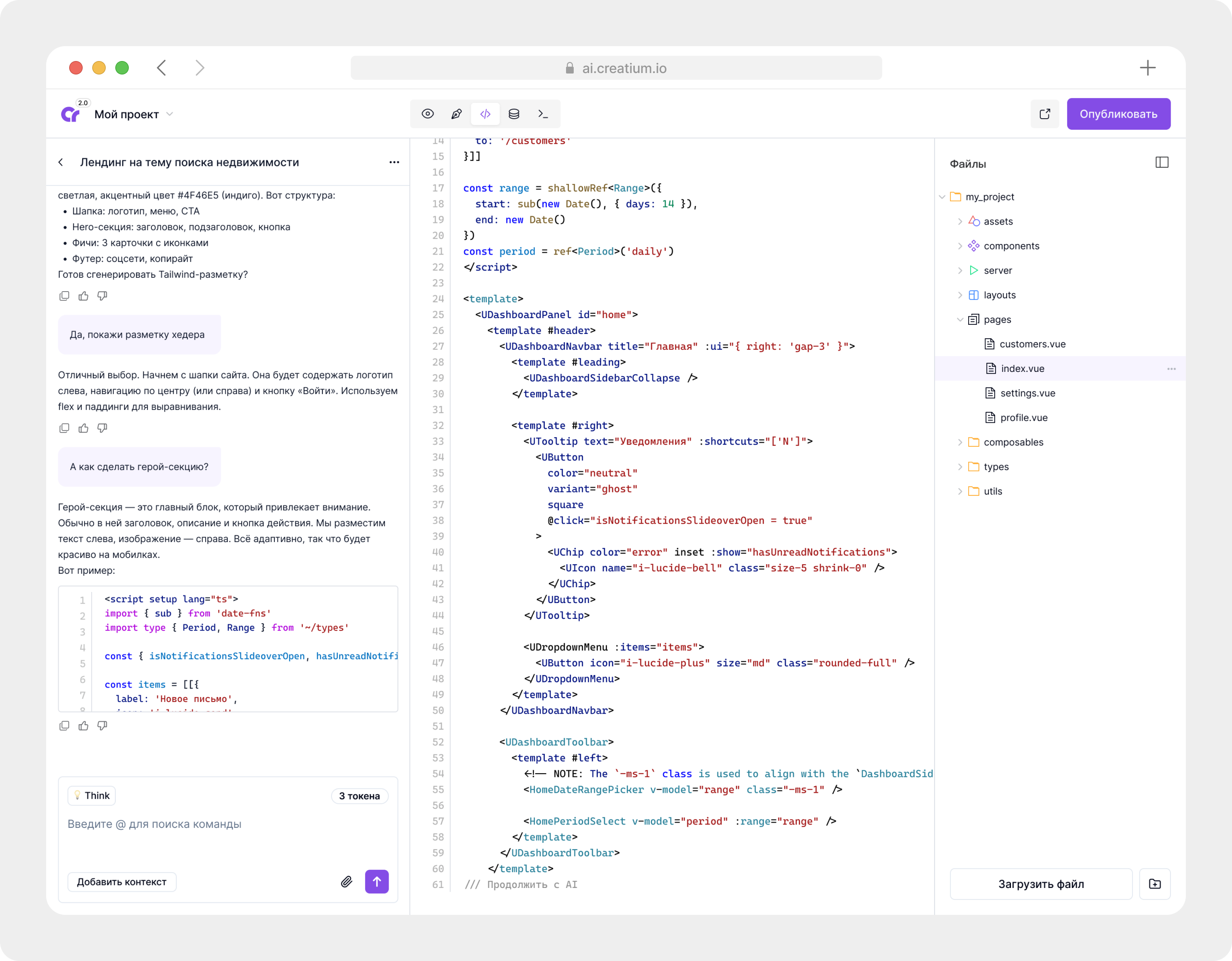Open chat options three-dots menu

pos(394,162)
